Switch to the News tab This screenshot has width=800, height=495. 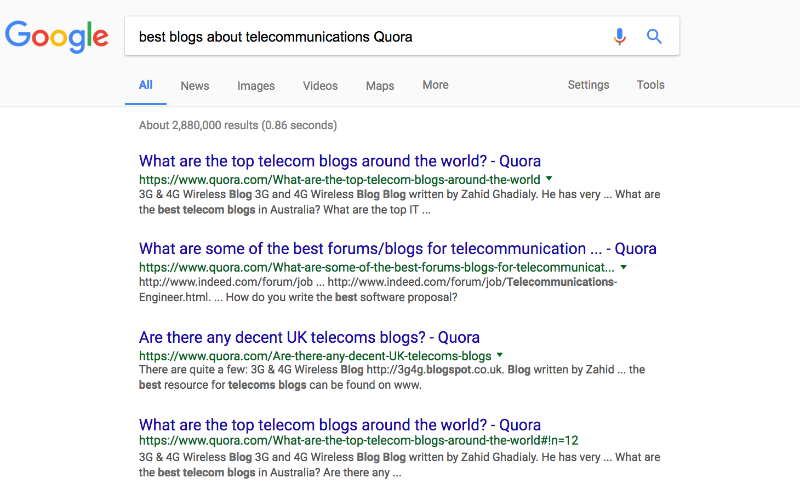coord(195,86)
